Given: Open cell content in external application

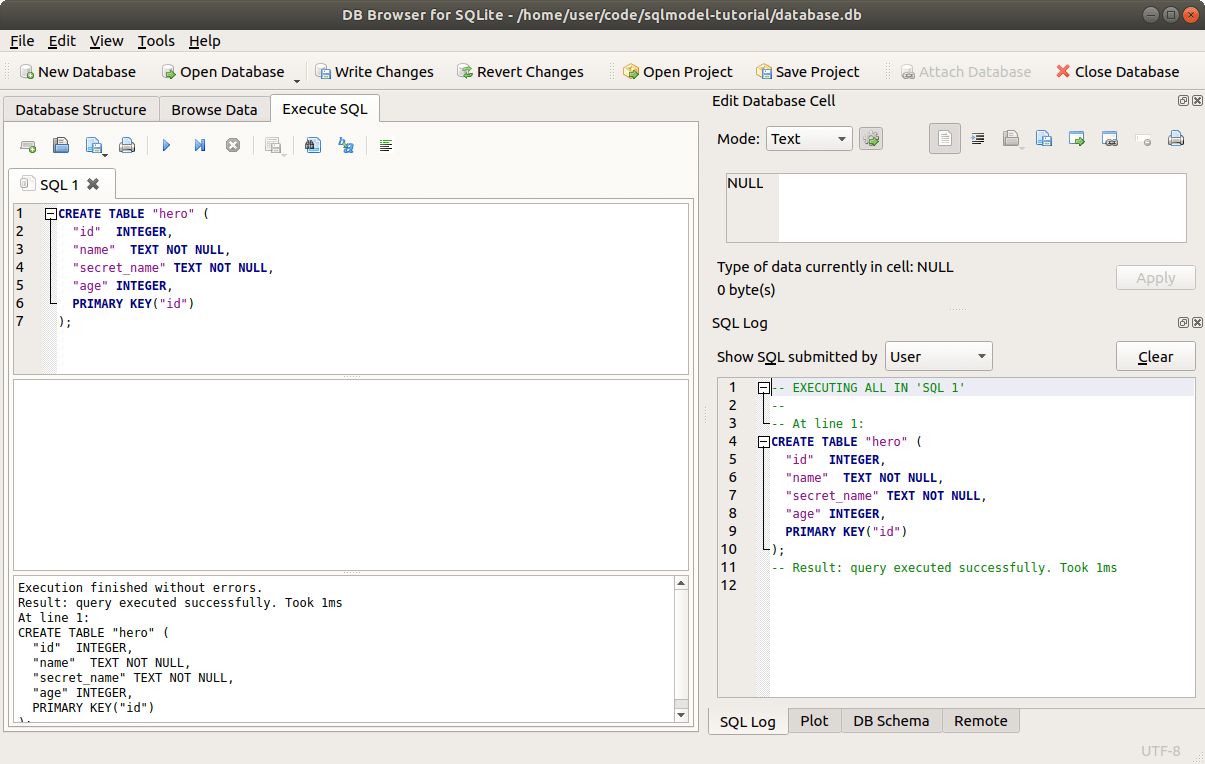Looking at the screenshot, I should (1077, 138).
